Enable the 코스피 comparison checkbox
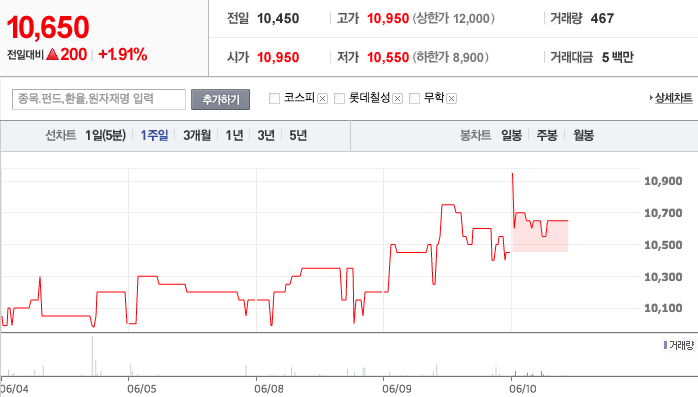 pyautogui.click(x=274, y=98)
